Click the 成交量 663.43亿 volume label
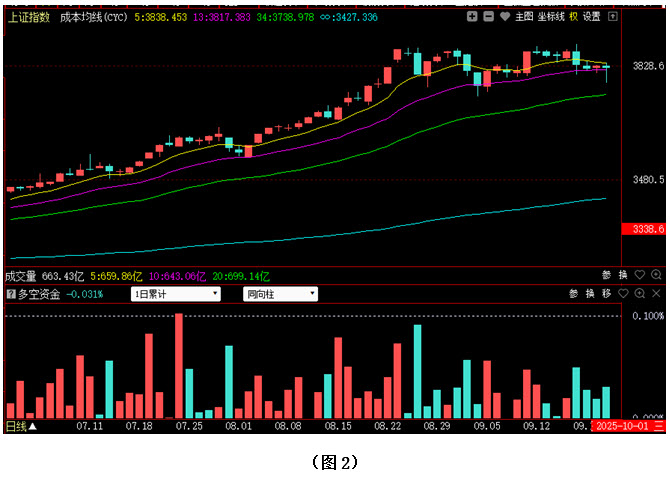Viewport: 670px width, 481px height. click(44, 276)
